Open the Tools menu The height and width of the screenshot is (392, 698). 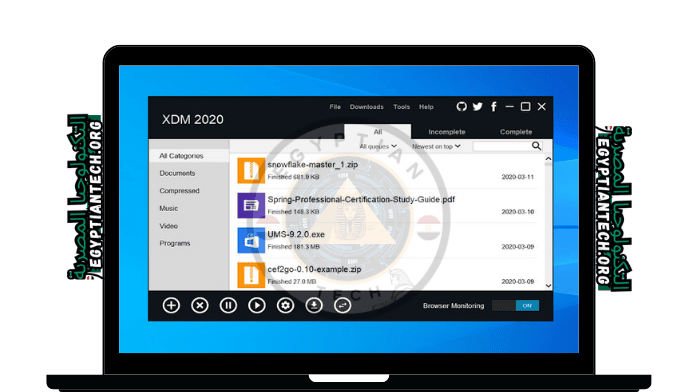pos(402,107)
